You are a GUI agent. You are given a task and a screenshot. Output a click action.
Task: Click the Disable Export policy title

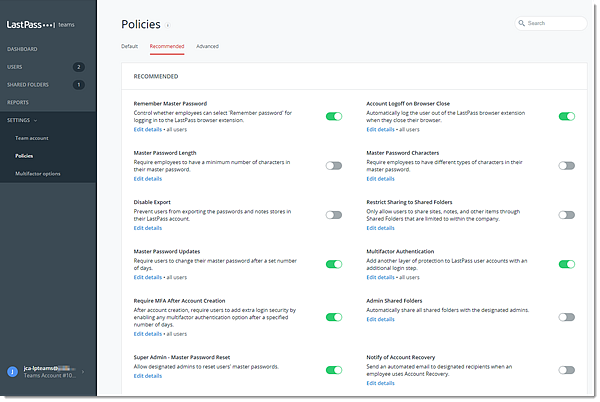[152, 202]
